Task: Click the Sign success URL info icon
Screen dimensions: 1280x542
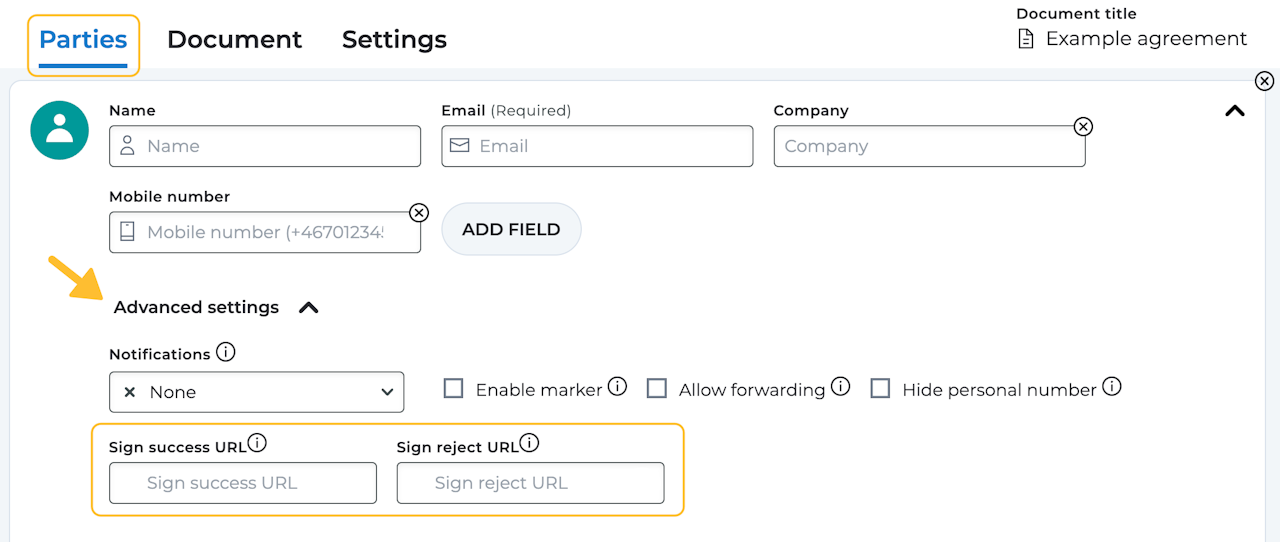Action: (x=257, y=443)
